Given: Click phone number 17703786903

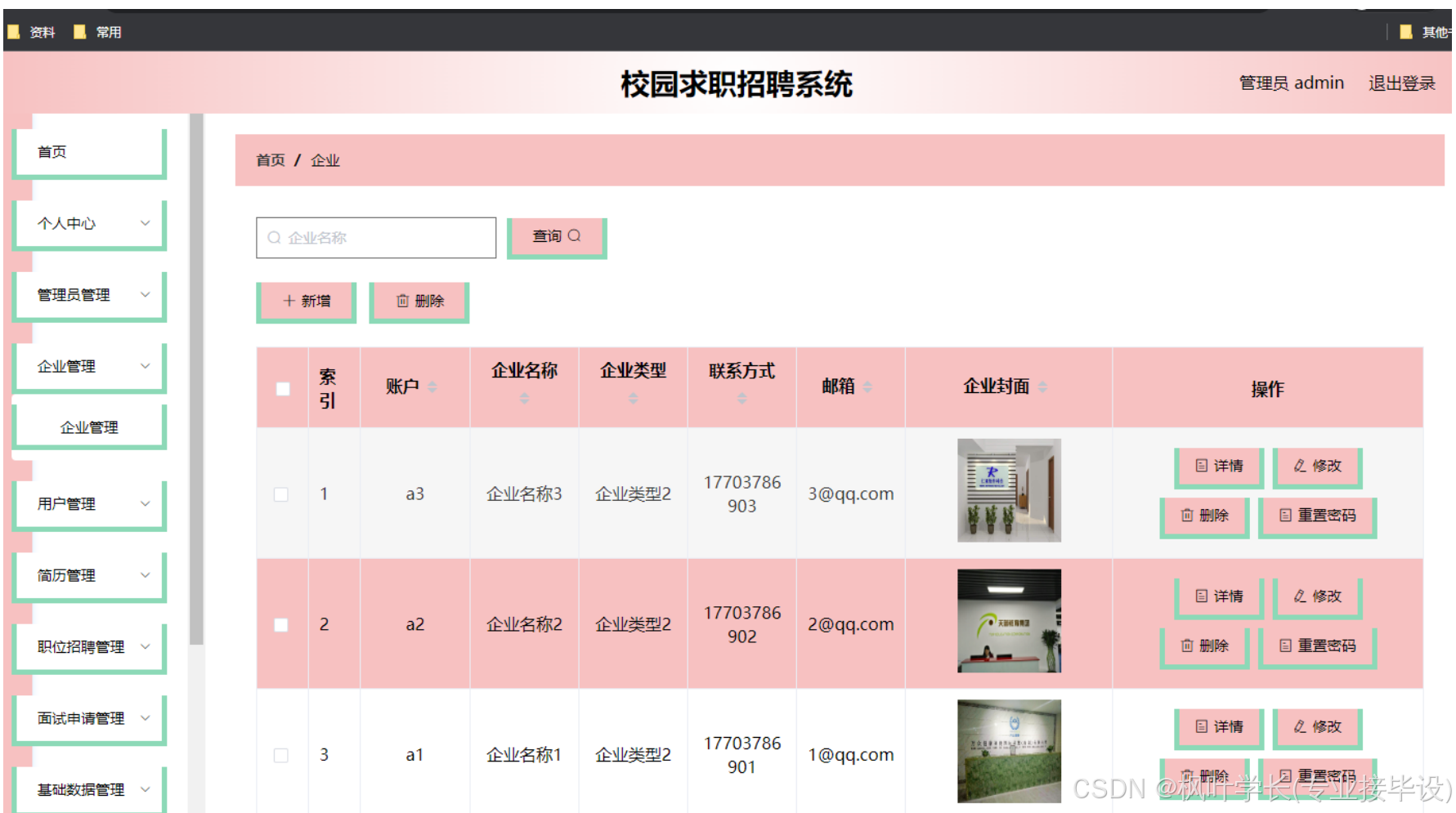Looking at the screenshot, I should (742, 494).
